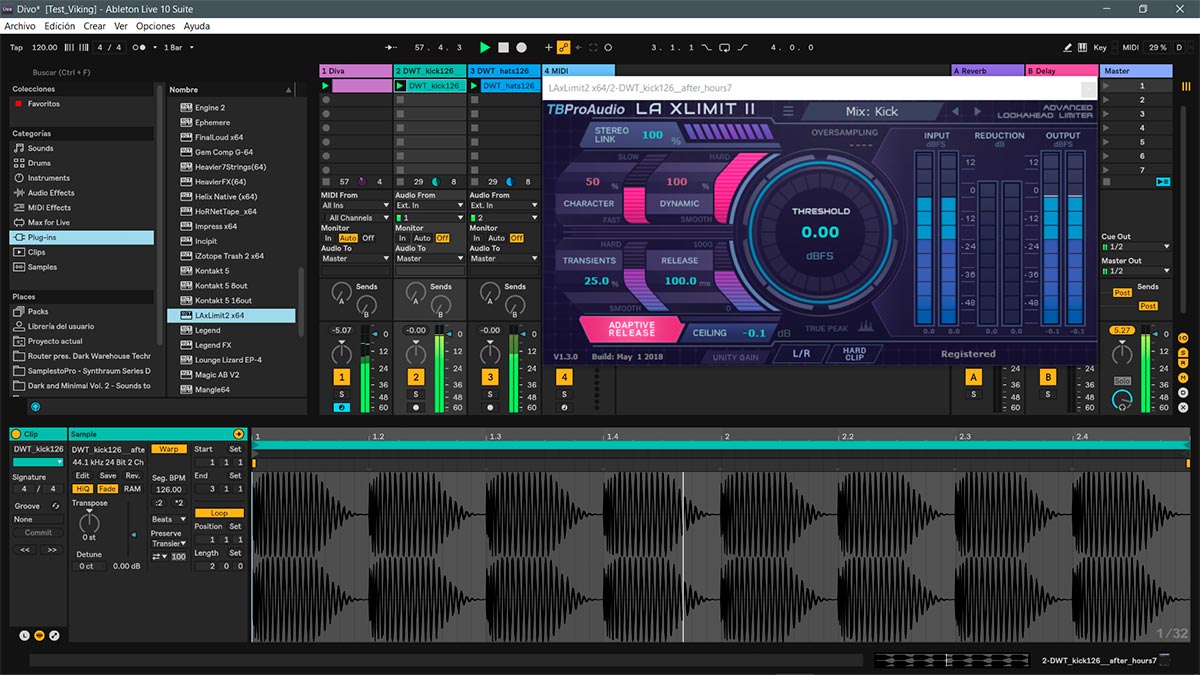Image resolution: width=1200 pixels, height=675 pixels.
Task: Start playback with the green Play button
Action: [x=485, y=47]
